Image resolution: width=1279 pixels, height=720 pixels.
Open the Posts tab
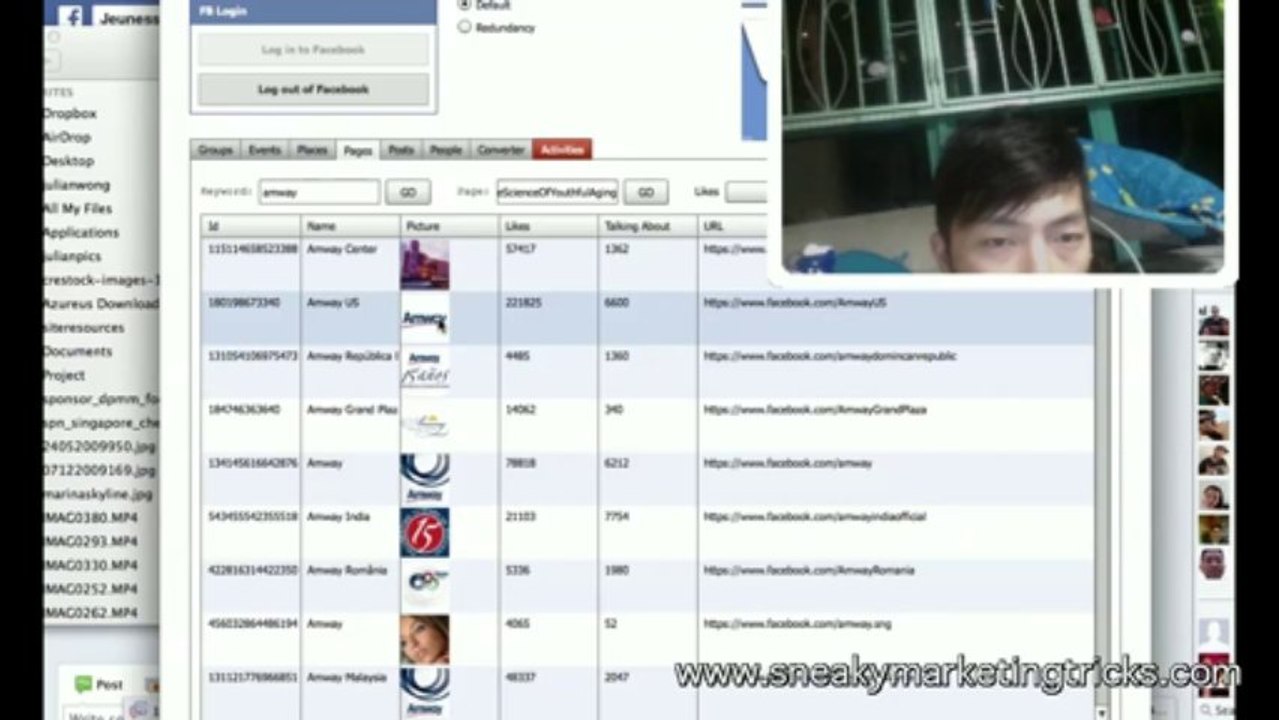[401, 150]
